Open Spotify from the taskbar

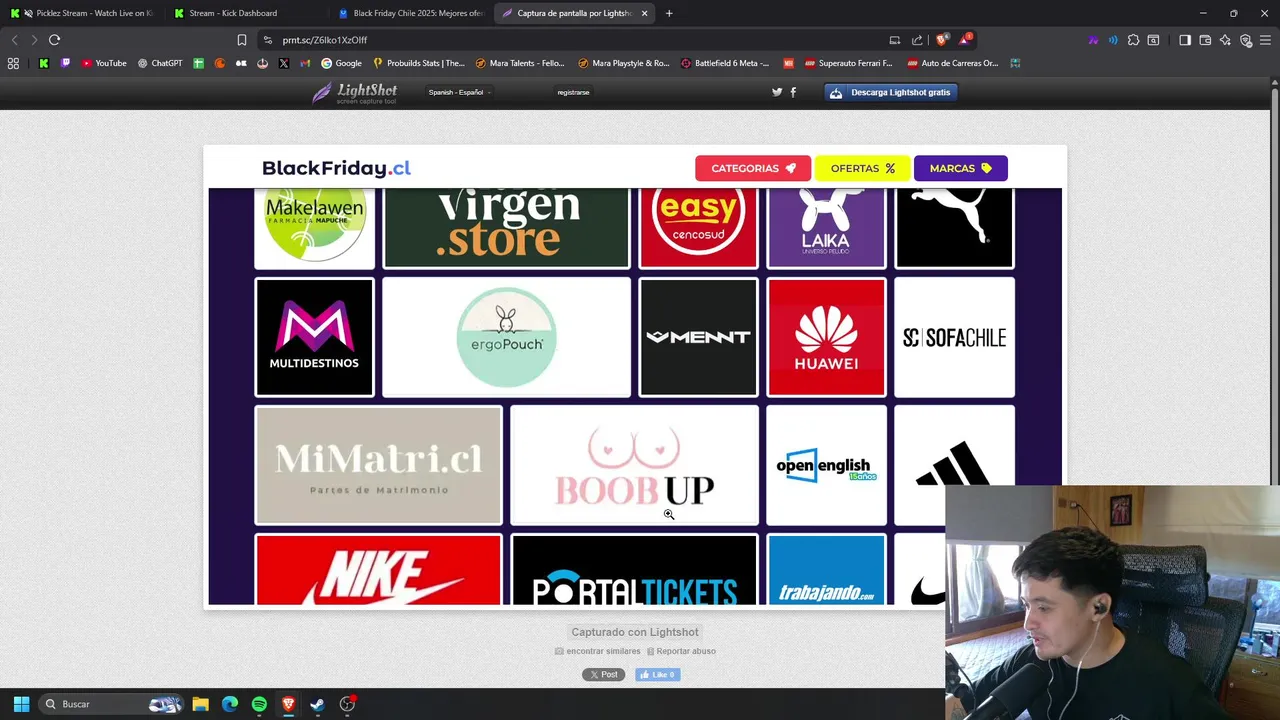pos(259,704)
